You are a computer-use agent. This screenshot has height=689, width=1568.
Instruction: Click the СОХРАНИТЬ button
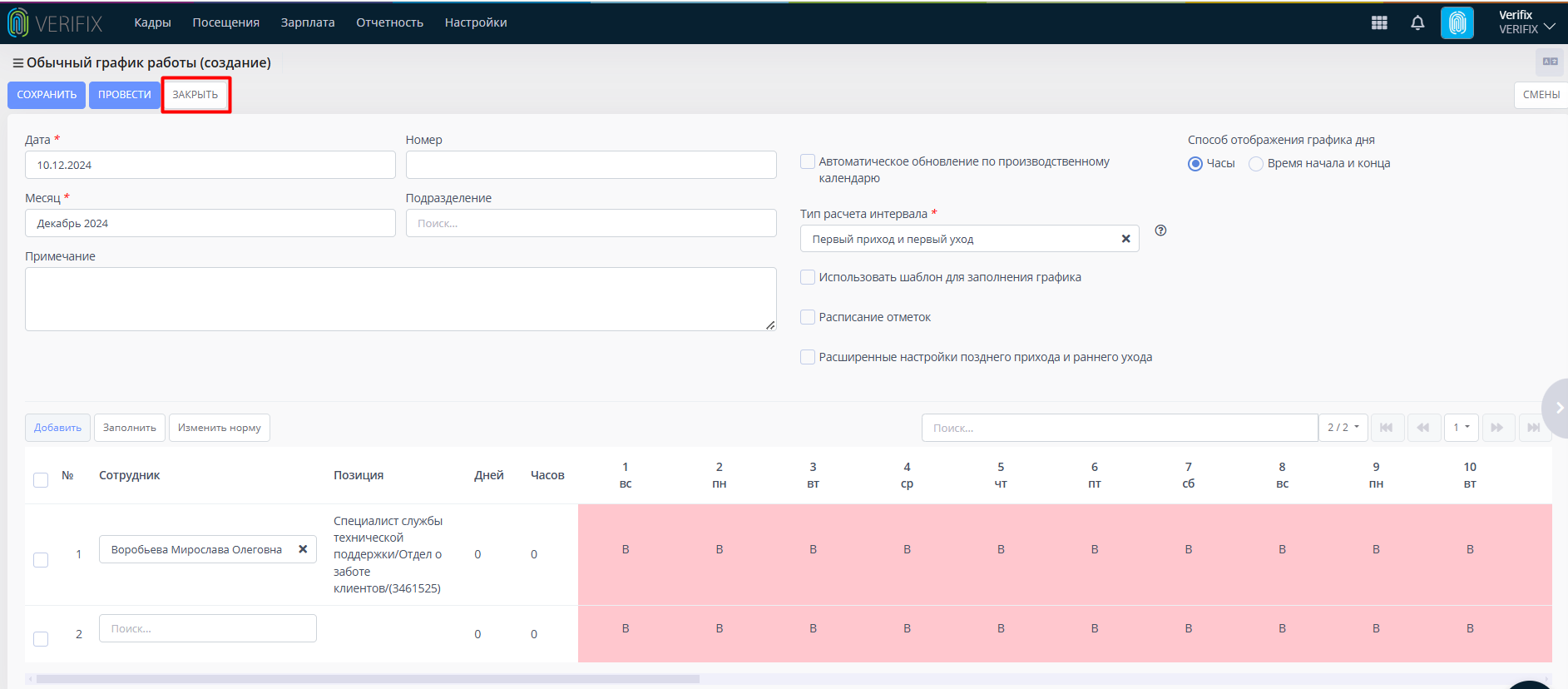point(47,95)
